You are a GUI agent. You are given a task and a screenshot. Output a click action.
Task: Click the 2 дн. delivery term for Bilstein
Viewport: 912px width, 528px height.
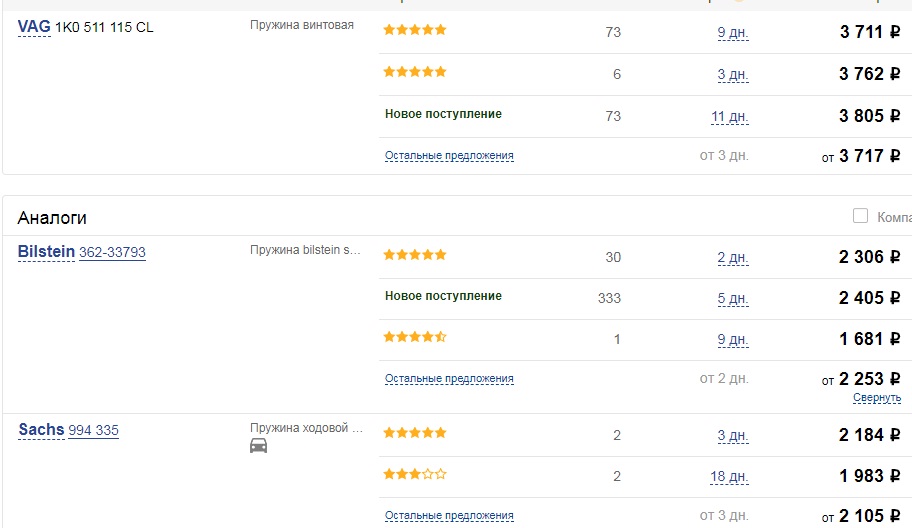(x=733, y=258)
